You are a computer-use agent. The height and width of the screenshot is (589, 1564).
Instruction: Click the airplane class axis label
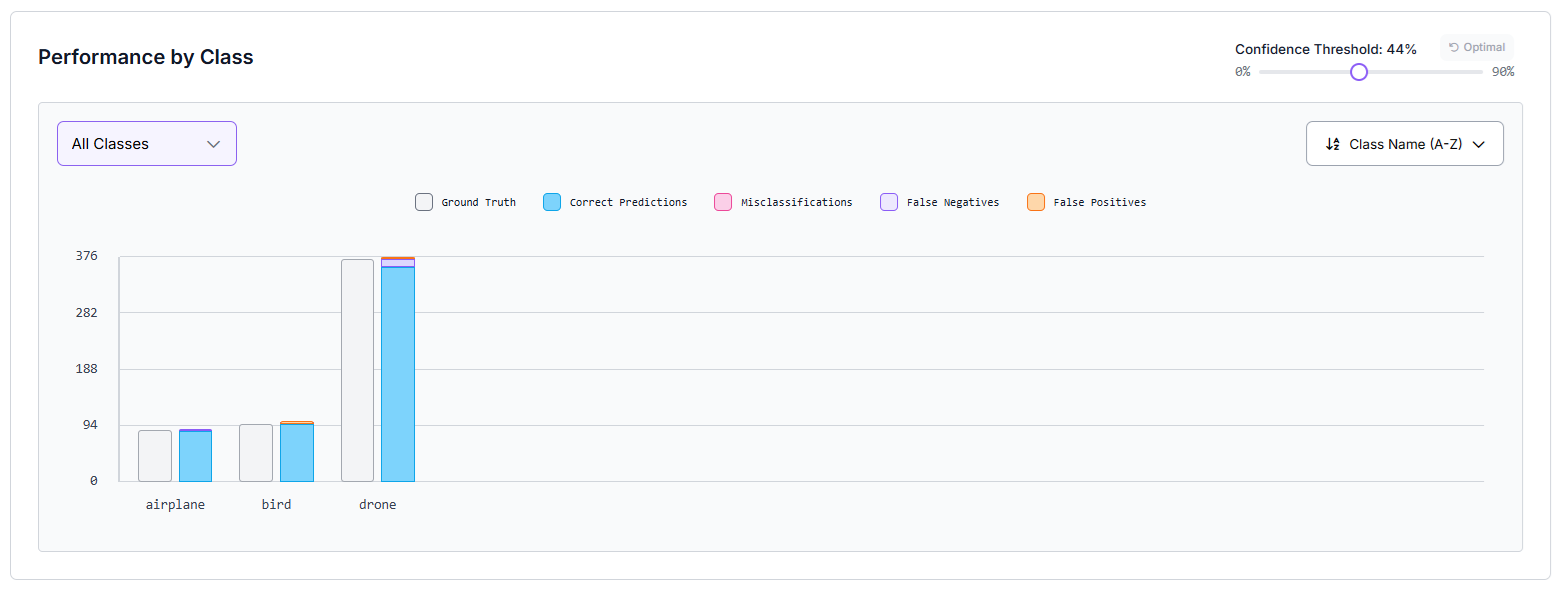pos(175,505)
